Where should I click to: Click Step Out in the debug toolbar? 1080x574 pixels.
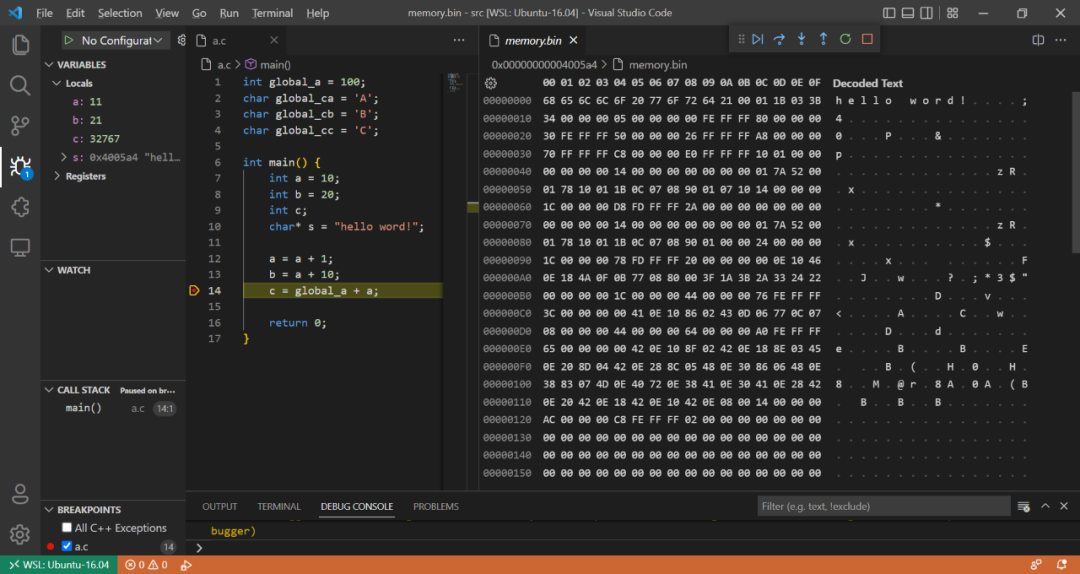coord(824,39)
